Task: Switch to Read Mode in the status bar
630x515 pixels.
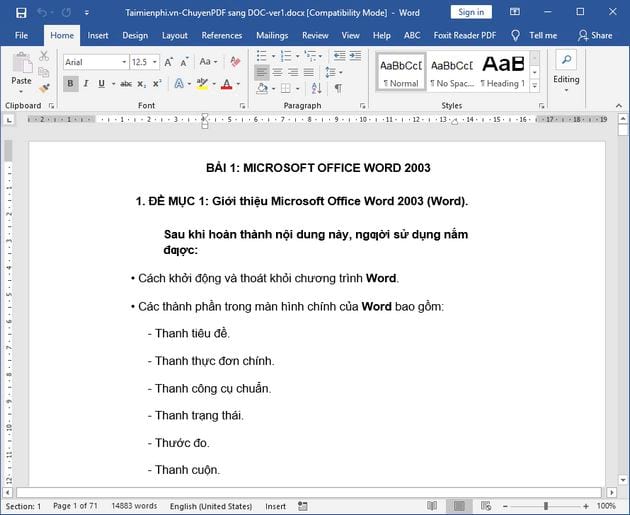Action: 432,506
